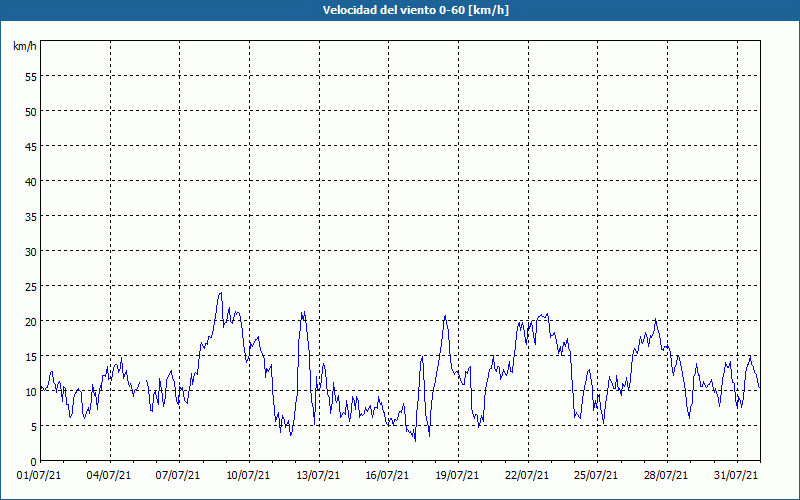800x500 pixels.
Task: Select the '0' y-axis value
Action: [34, 462]
